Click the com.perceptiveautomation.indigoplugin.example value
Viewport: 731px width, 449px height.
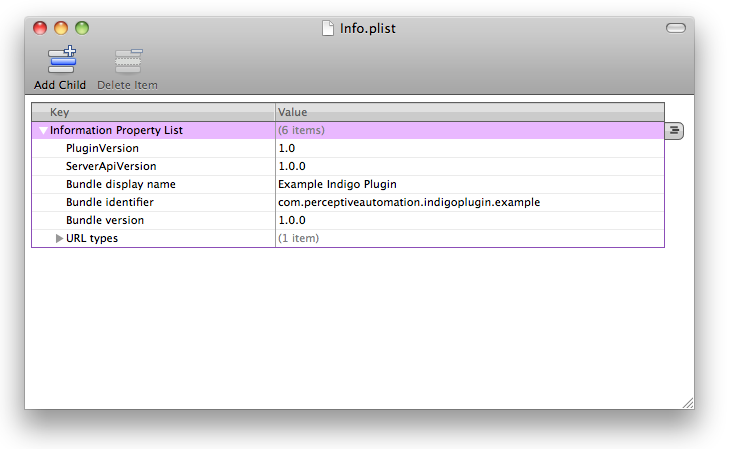[x=409, y=202]
